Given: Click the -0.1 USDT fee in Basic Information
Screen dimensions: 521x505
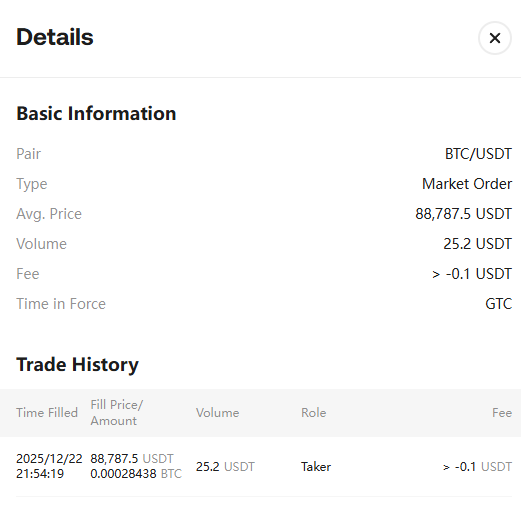Looking at the screenshot, I should [x=479, y=274].
